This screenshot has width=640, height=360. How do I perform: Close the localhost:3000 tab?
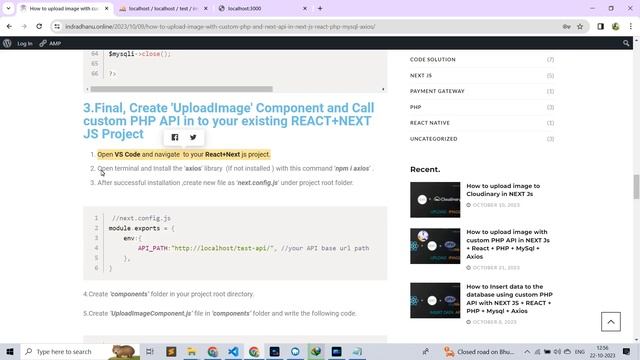pyautogui.click(x=304, y=9)
